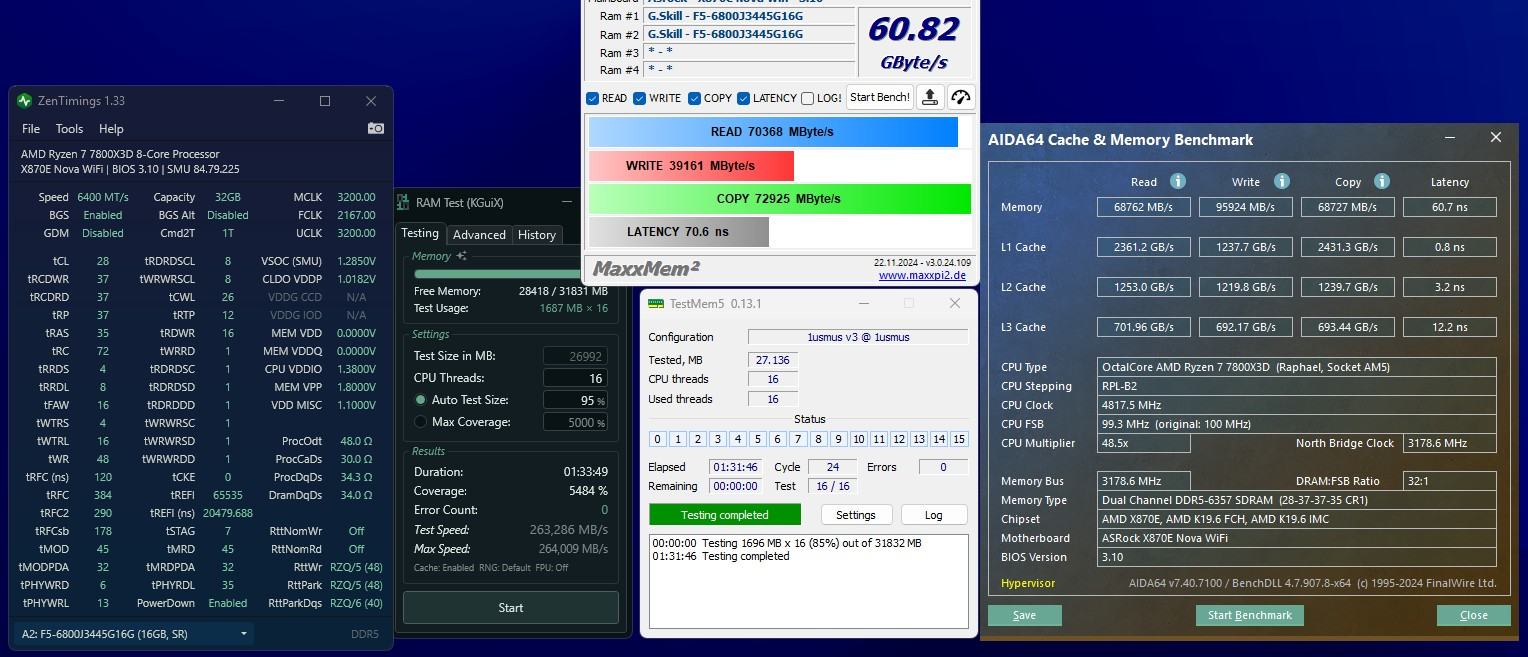The width and height of the screenshot is (1528, 657).
Task: Click MaxxMem WRITE 39161 MByte/s bar
Action: click(x=691, y=165)
